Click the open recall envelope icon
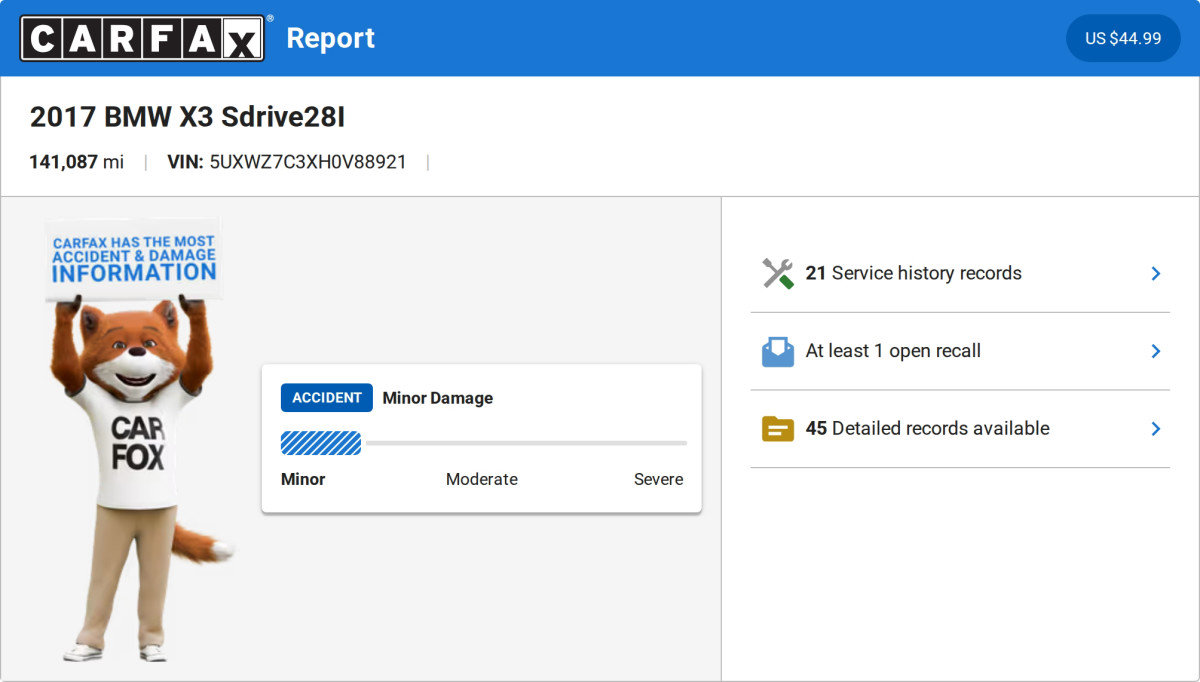The height and width of the screenshot is (682, 1200). click(777, 351)
